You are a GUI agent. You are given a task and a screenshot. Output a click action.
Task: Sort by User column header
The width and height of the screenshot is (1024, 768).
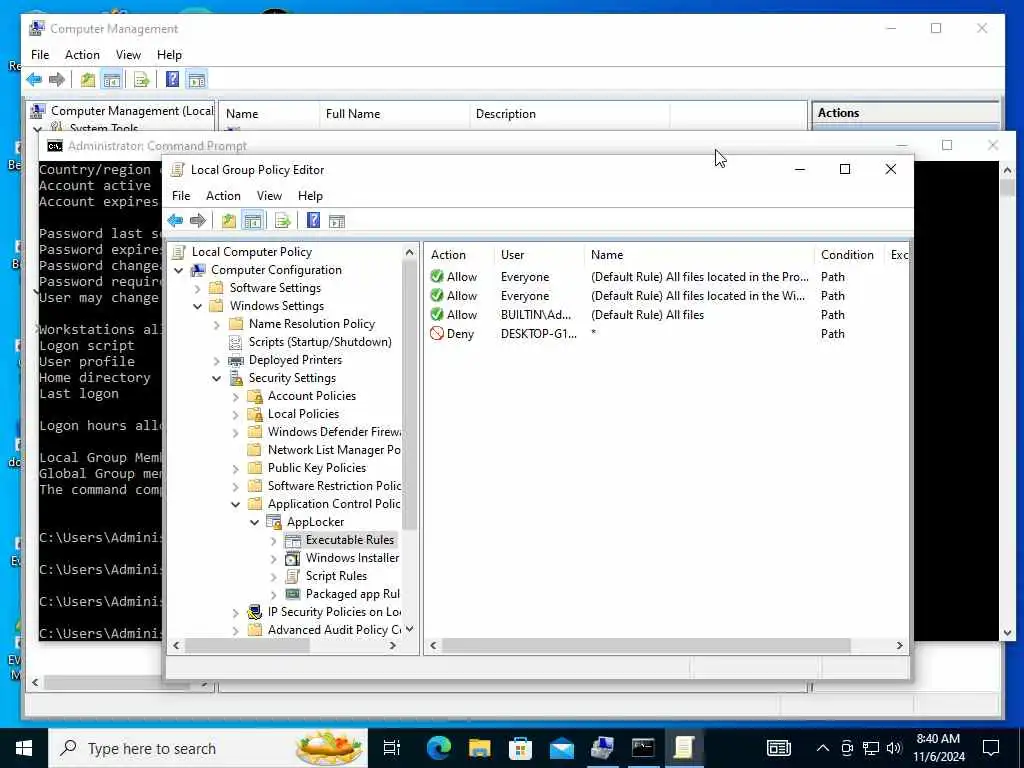539,255
